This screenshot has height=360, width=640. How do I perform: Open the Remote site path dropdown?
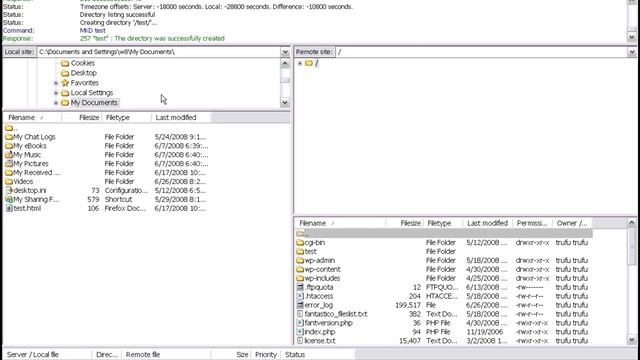click(632, 52)
